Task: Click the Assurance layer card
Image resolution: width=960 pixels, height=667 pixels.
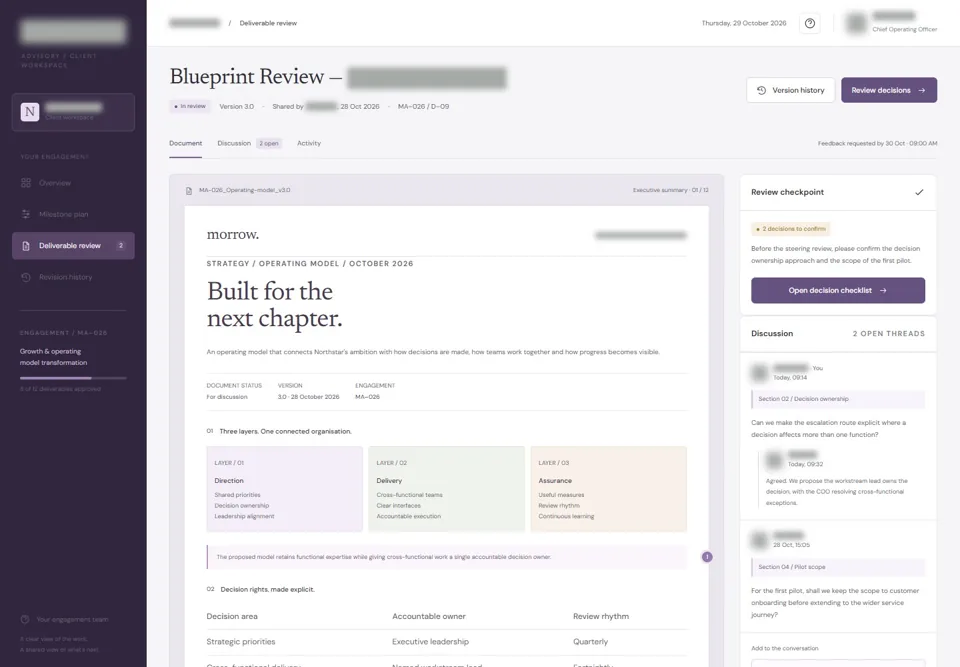Action: tap(609, 489)
